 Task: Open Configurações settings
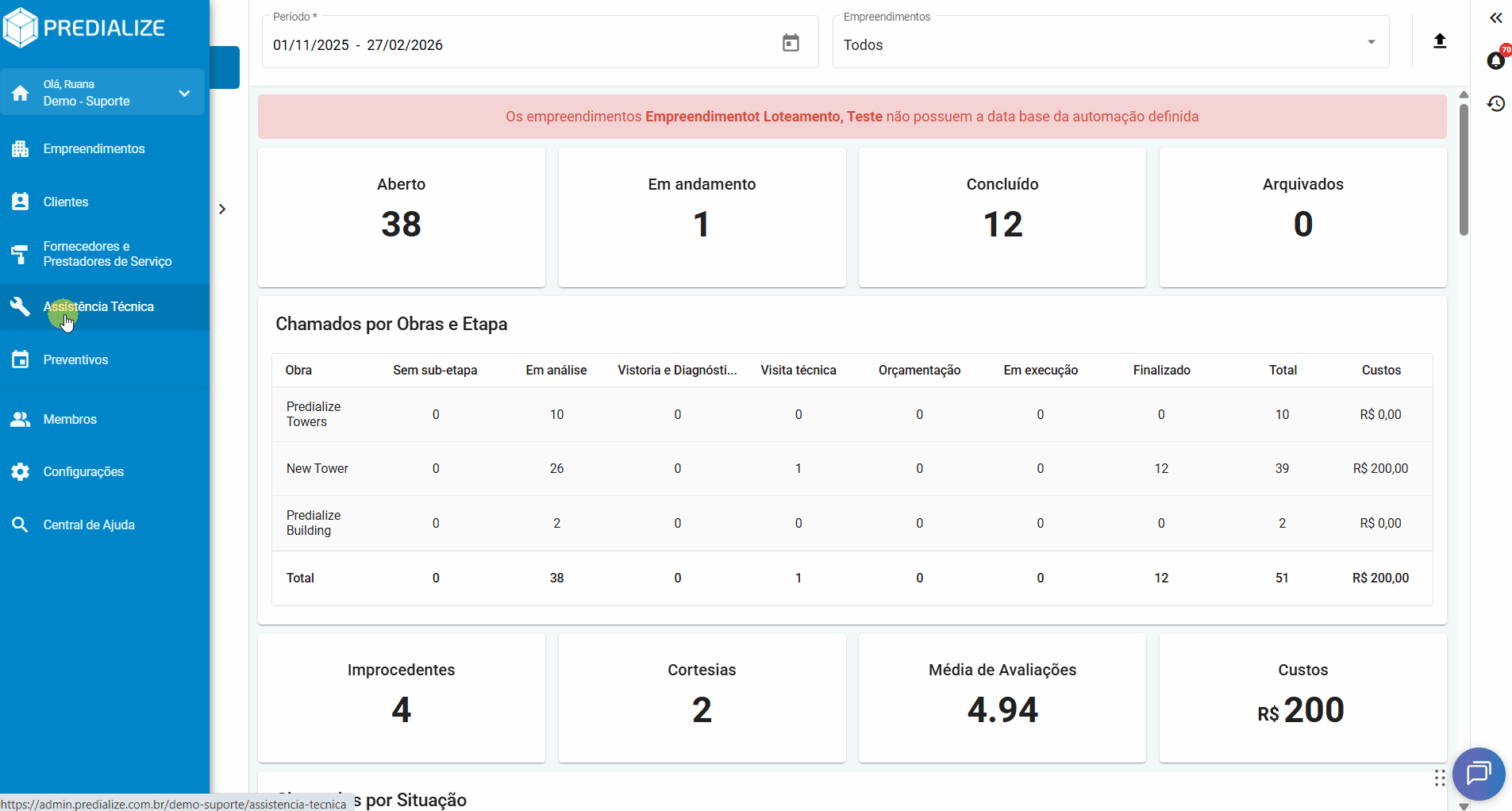tap(83, 472)
